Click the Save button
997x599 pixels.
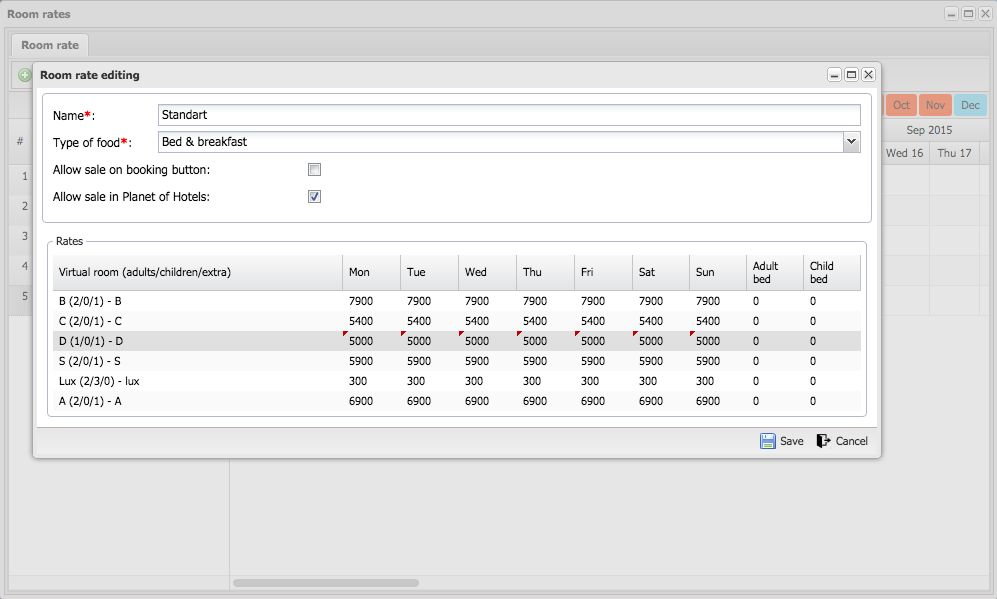[782, 441]
